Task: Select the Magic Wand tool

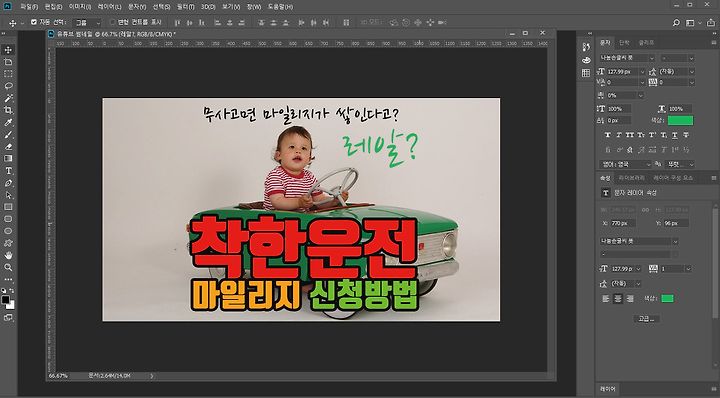Action: (8, 98)
